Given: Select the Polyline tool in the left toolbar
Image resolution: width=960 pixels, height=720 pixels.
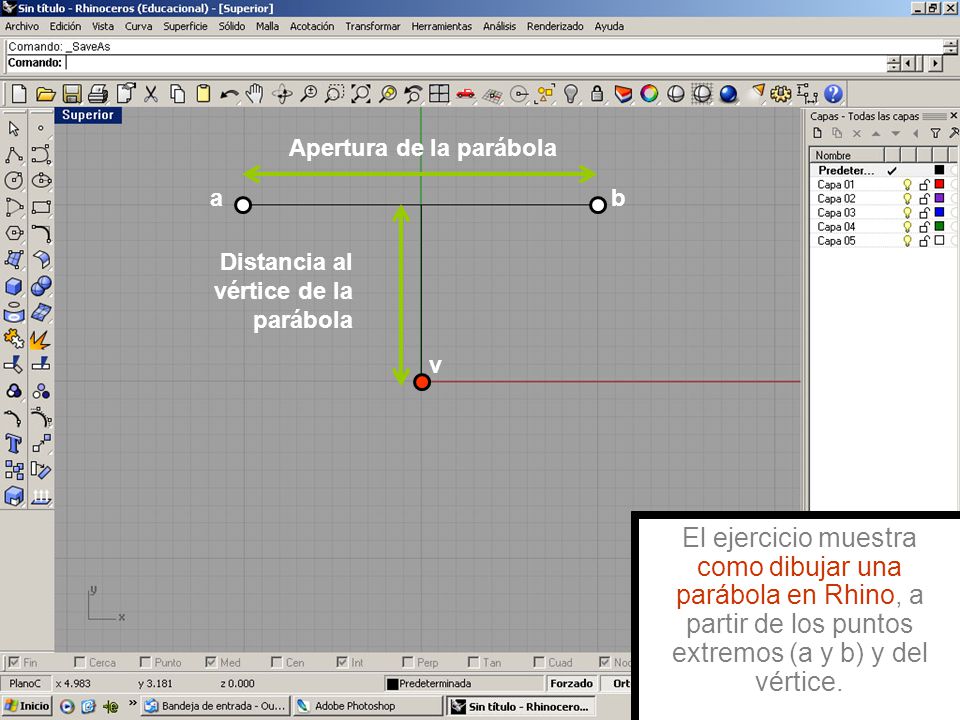Looking at the screenshot, I should [x=13, y=154].
